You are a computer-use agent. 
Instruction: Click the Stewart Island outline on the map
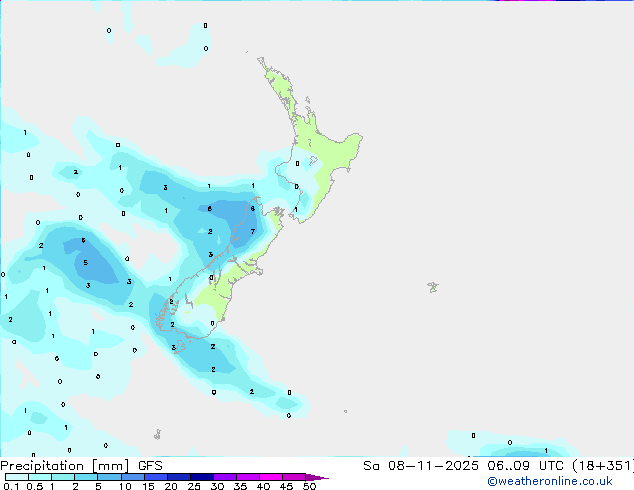coord(180,347)
